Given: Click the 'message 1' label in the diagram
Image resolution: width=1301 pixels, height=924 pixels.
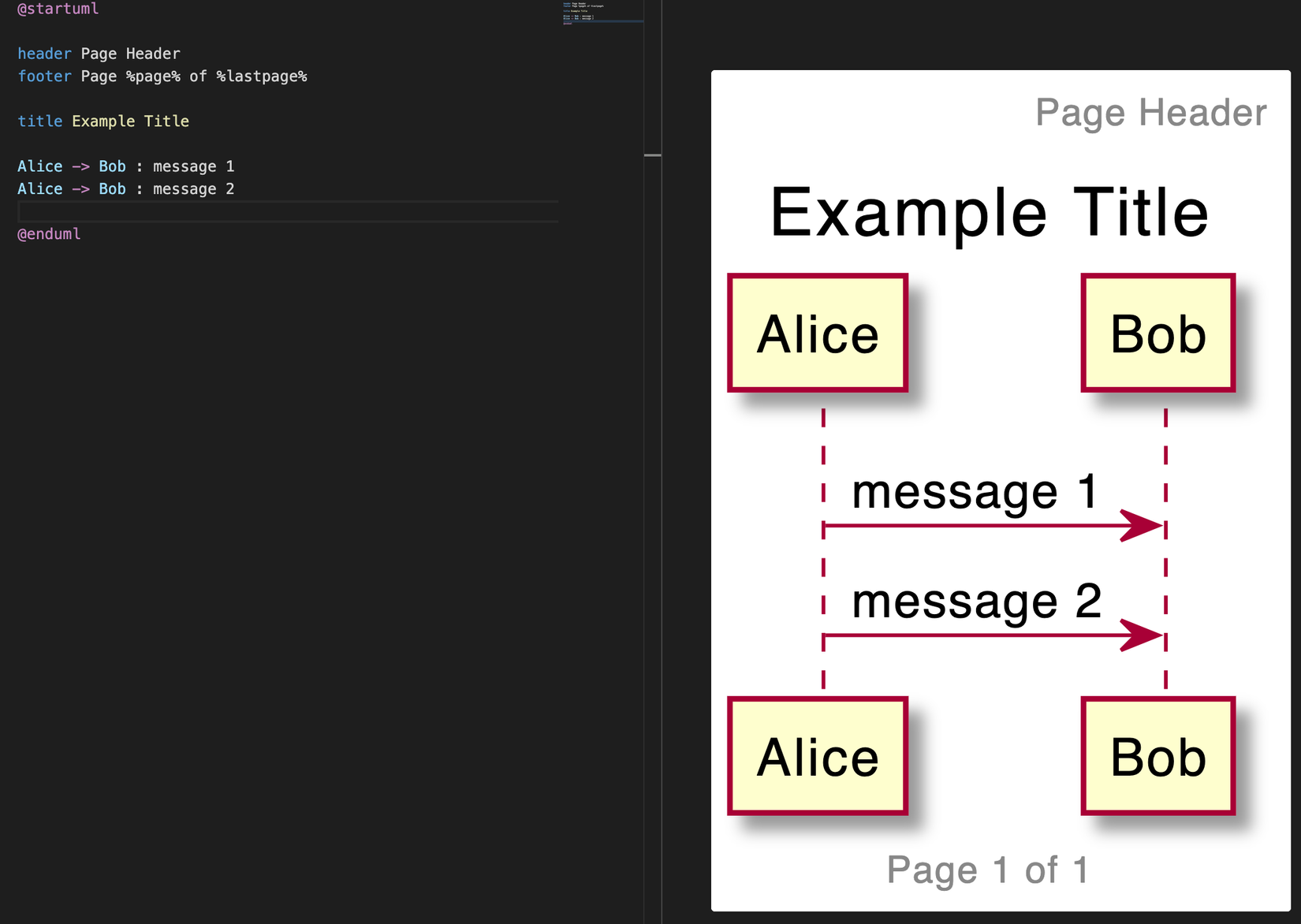Looking at the screenshot, I should [x=975, y=492].
